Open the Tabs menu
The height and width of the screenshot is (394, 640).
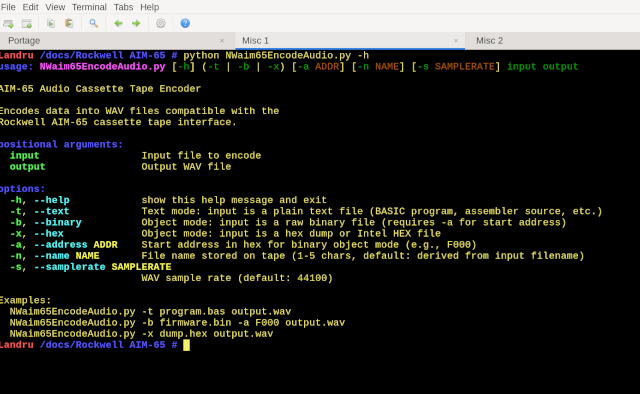click(123, 7)
